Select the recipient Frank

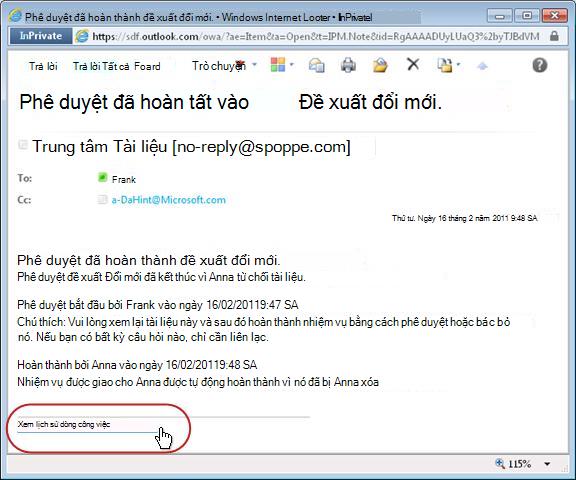pyautogui.click(x=124, y=180)
